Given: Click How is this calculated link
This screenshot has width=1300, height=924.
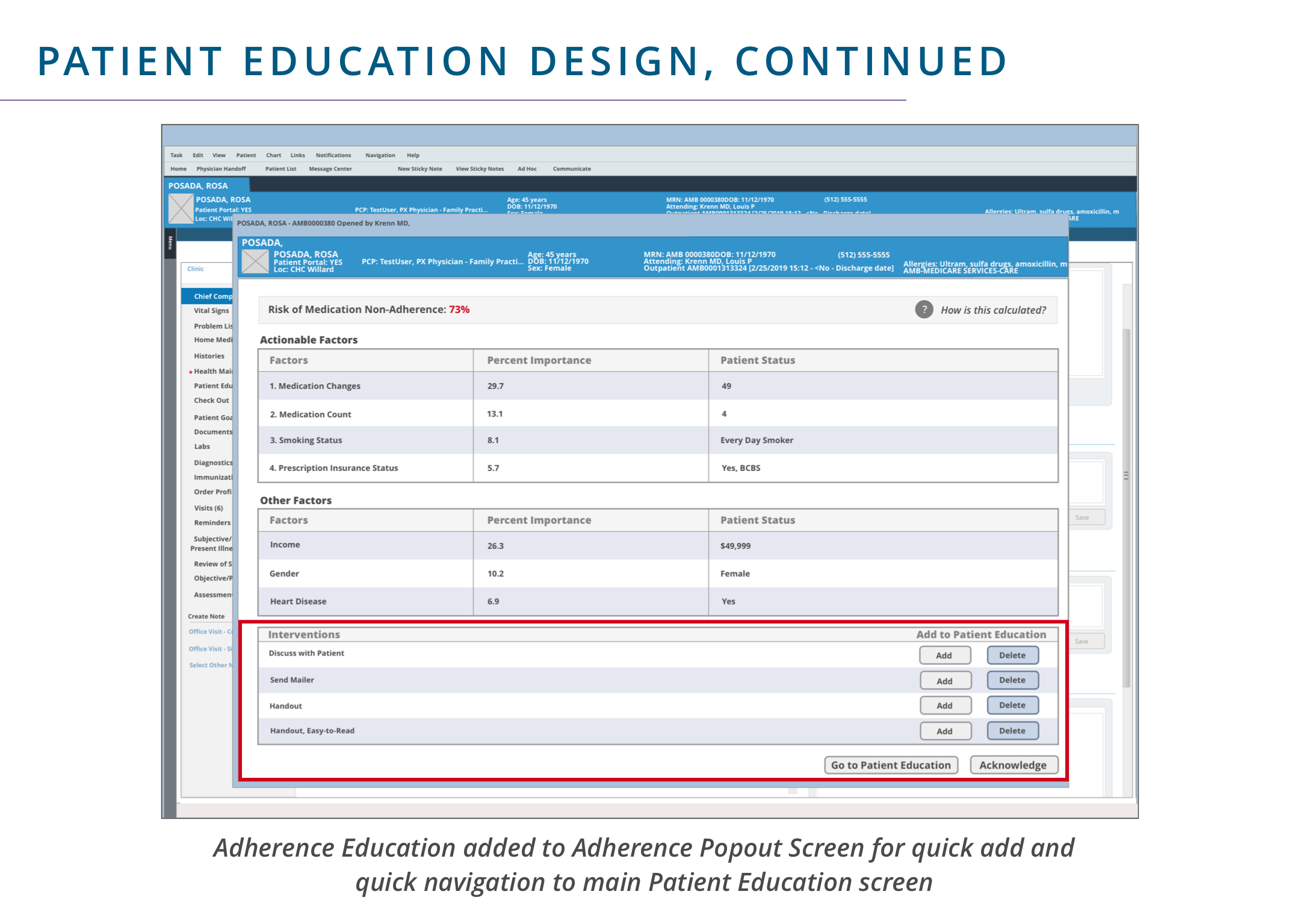Looking at the screenshot, I should [x=993, y=310].
